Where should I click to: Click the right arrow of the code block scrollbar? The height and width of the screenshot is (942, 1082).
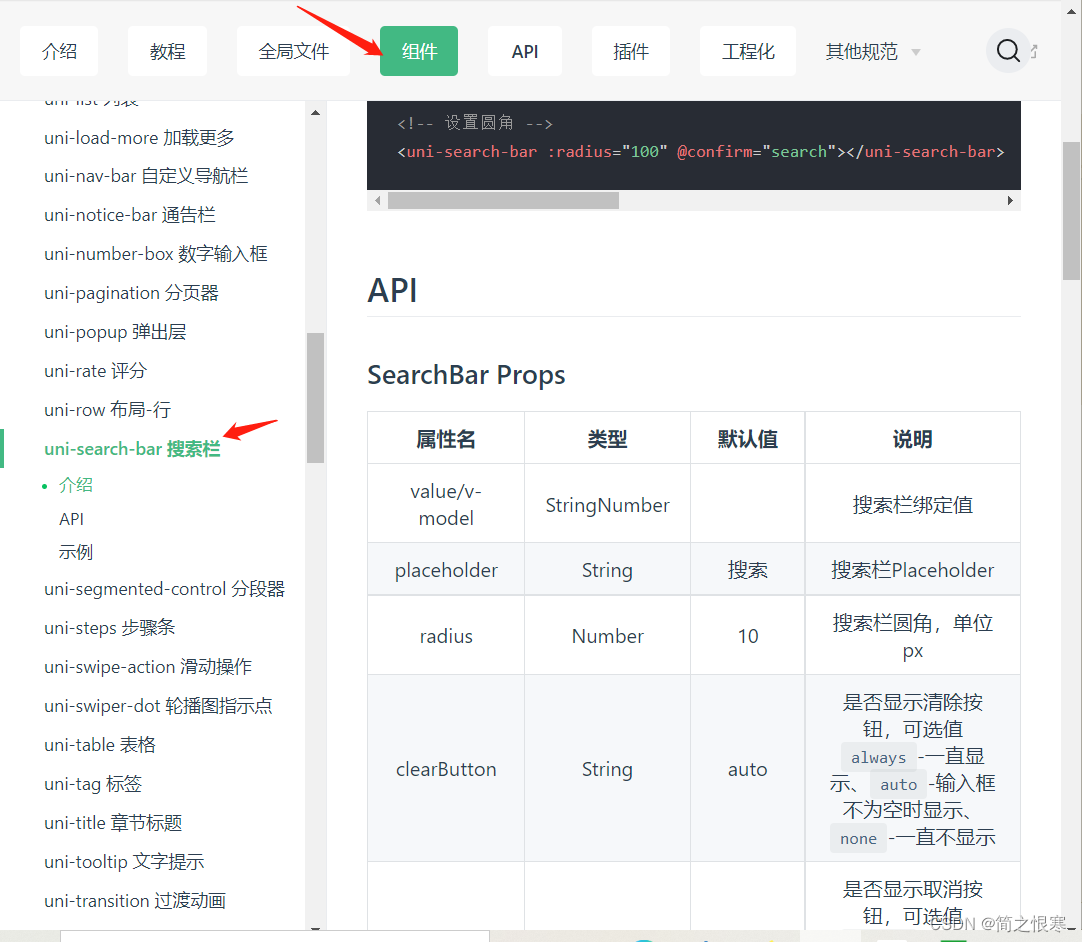coord(1010,200)
